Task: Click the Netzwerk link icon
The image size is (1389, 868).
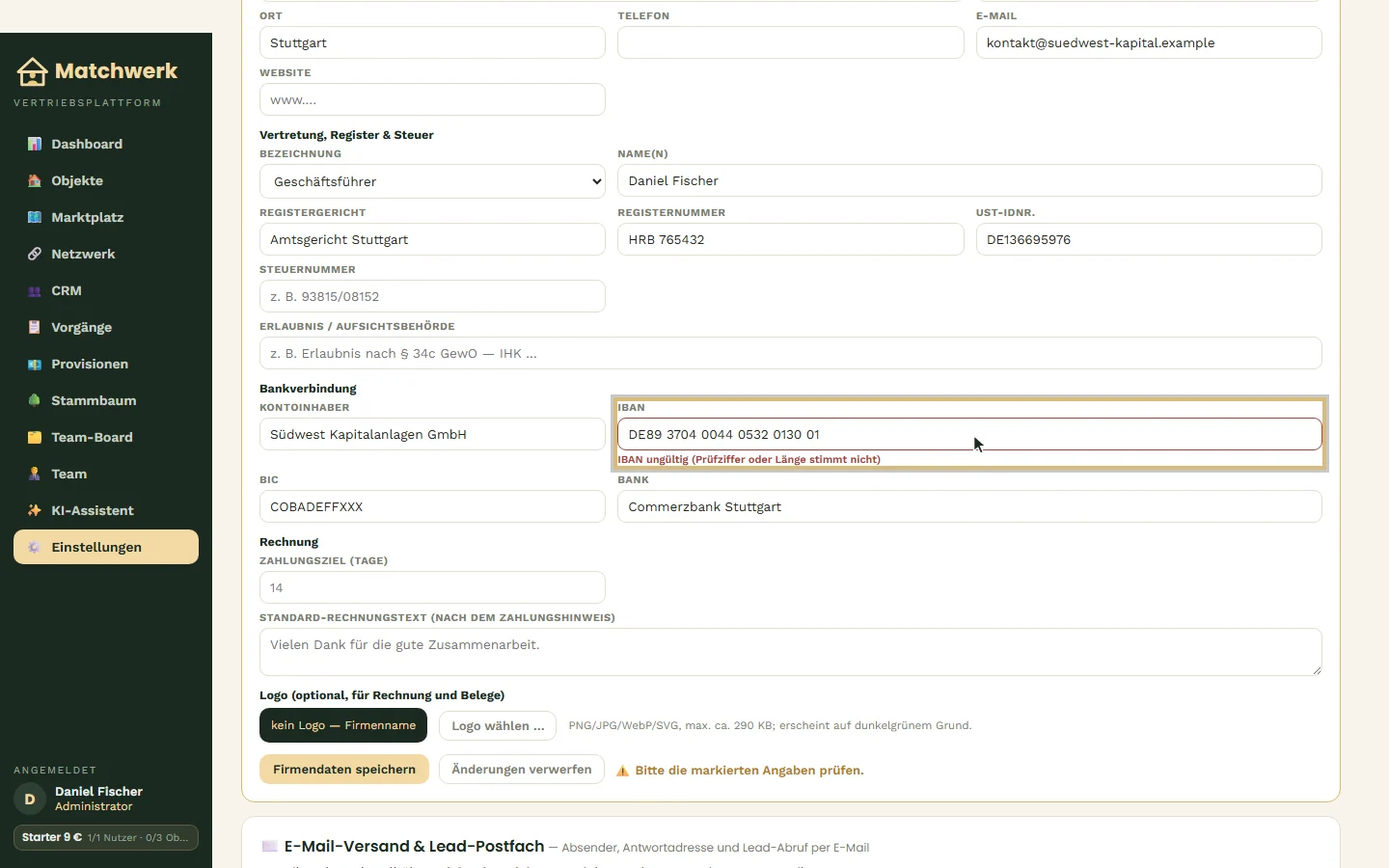Action: [35, 254]
